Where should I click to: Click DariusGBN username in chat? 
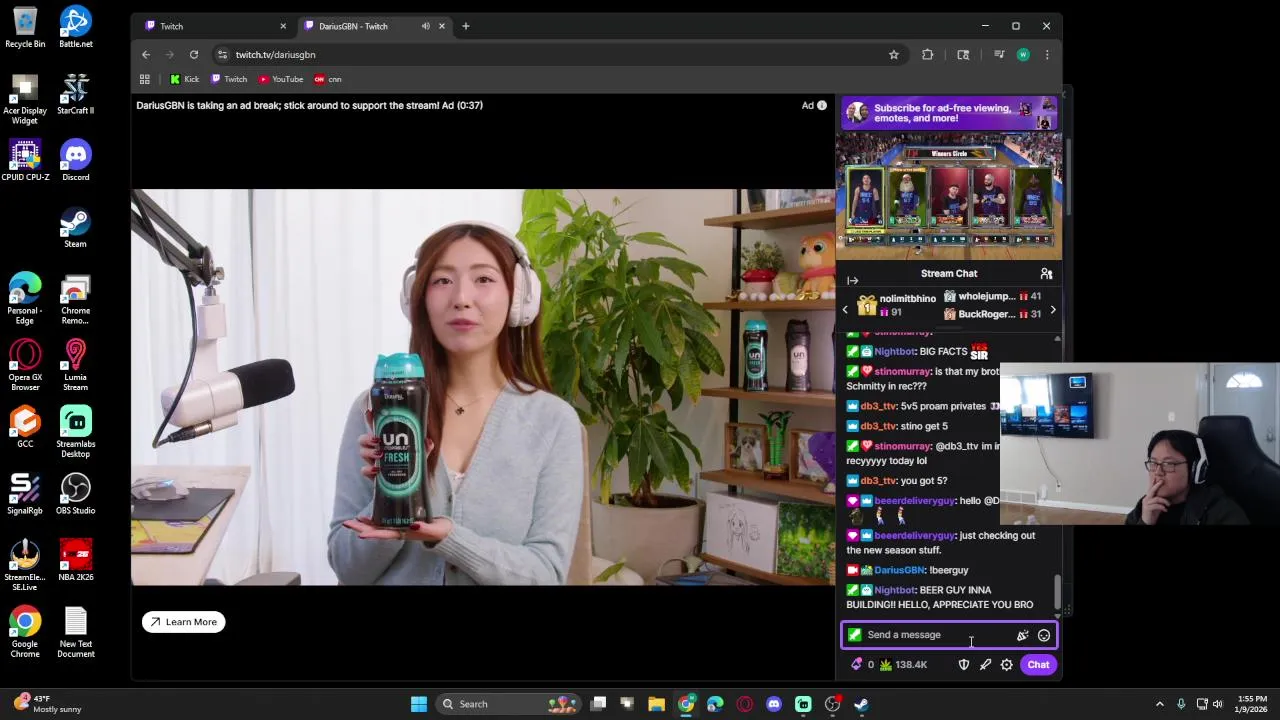coord(899,570)
